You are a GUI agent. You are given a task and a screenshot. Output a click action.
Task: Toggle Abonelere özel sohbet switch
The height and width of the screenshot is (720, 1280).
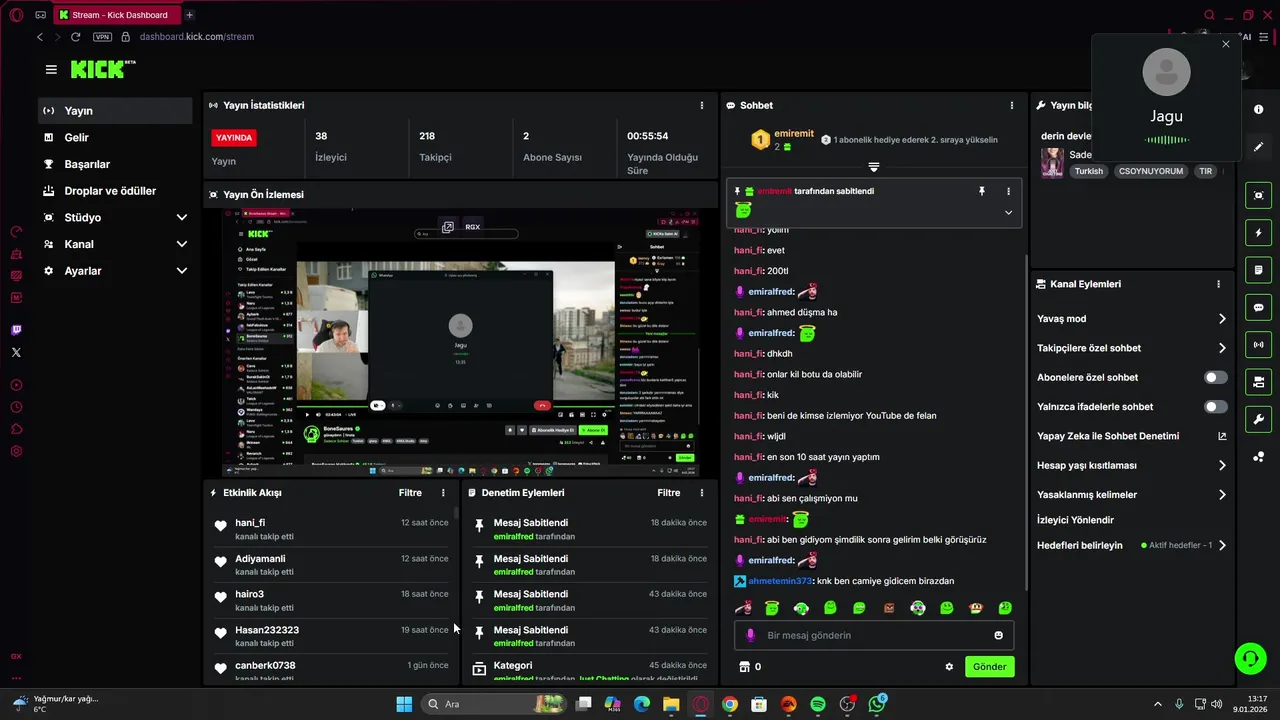pos(1216,378)
